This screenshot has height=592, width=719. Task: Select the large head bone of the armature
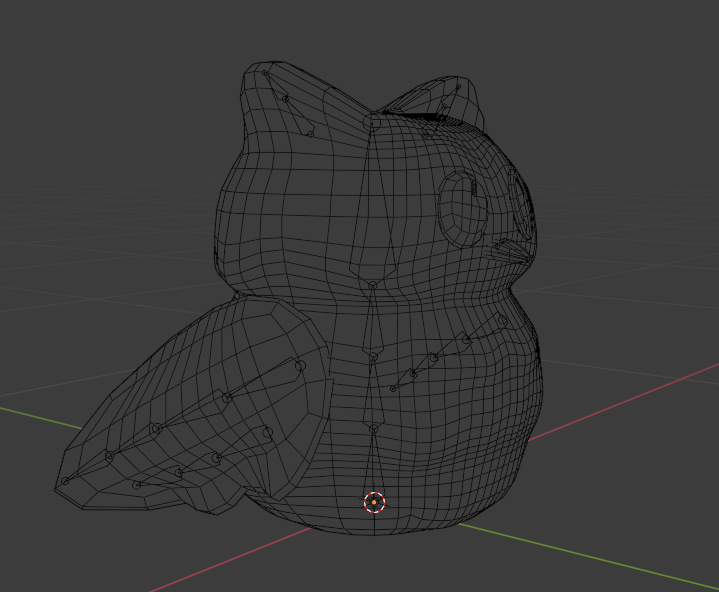tap(372, 202)
